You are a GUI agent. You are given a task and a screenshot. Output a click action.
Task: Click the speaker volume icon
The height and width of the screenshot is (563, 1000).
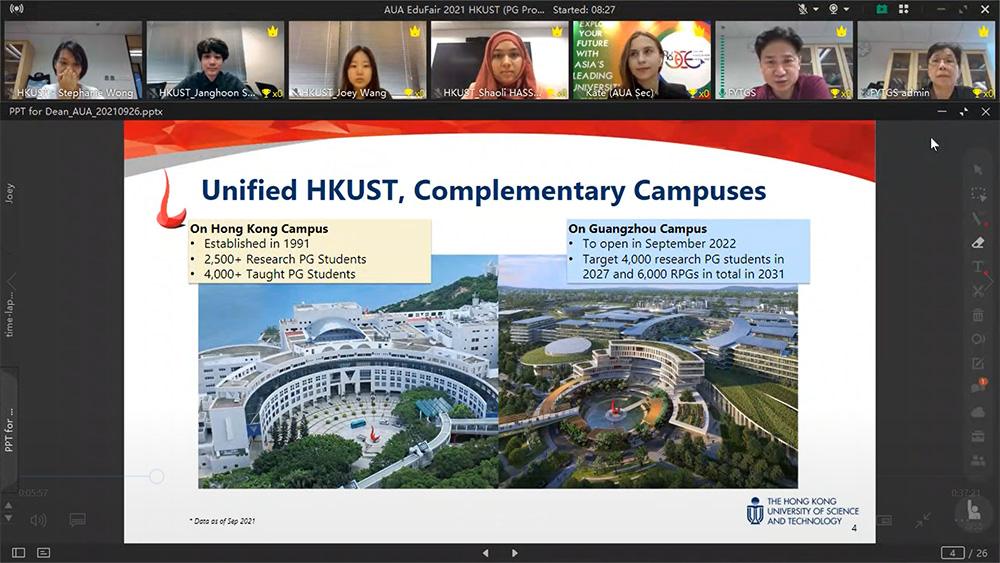point(38,520)
